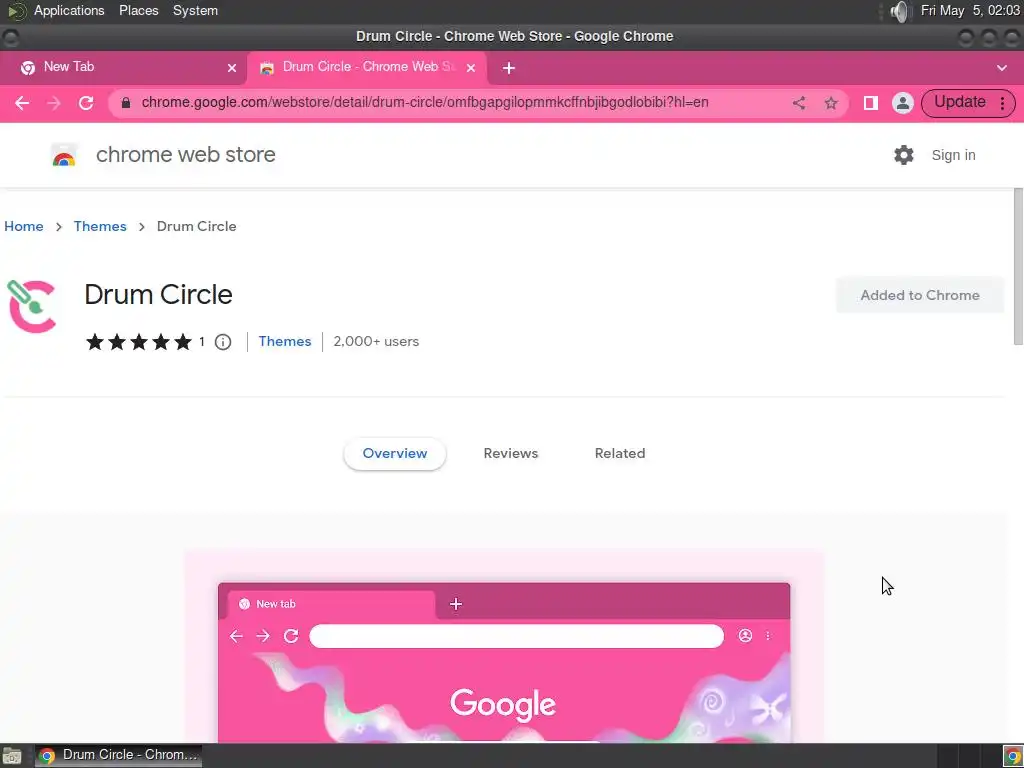Viewport: 1024px width, 768px height.
Task: Click Home breadcrumb link
Action: [x=24, y=227]
